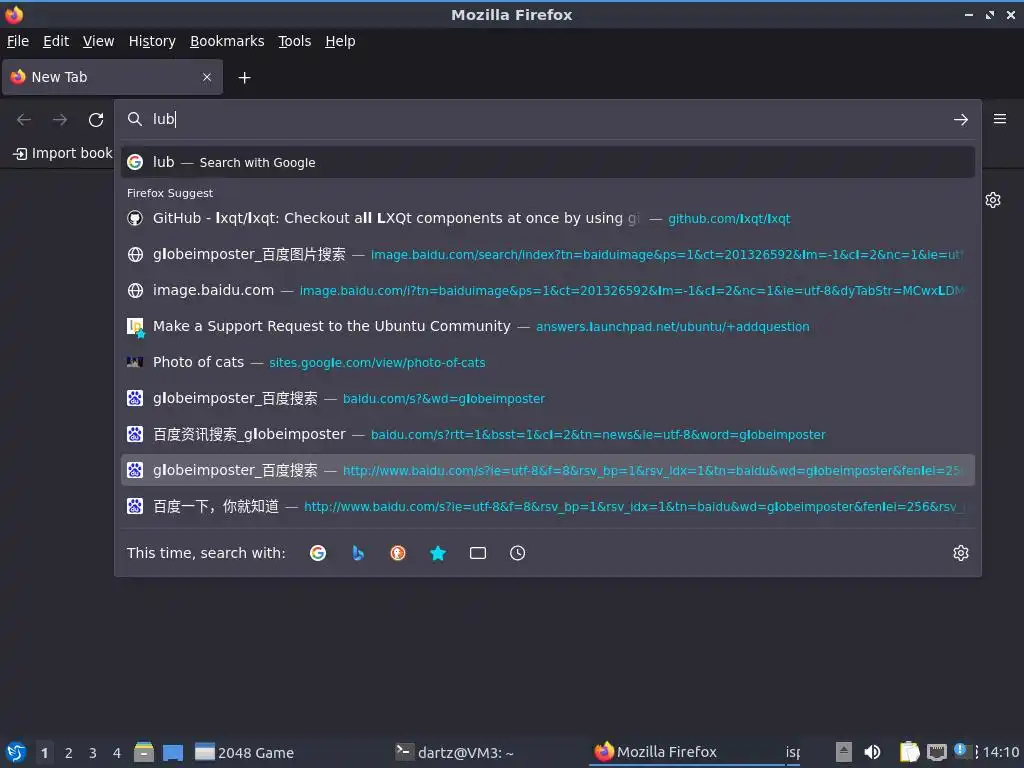The height and width of the screenshot is (768, 1024).
Task: Search bookmarks with star icon
Action: [438, 553]
